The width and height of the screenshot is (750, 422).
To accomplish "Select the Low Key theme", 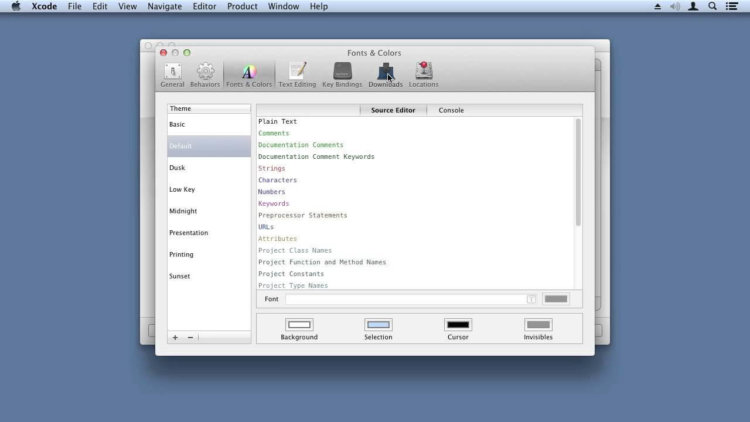I will [209, 189].
